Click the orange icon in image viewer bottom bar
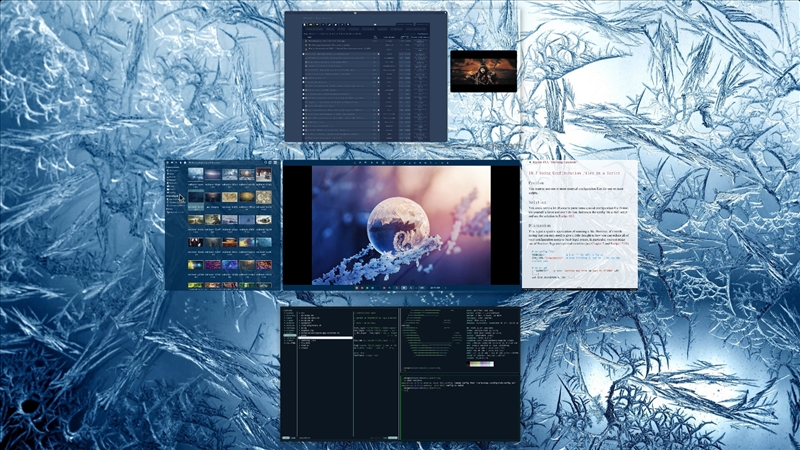This screenshot has height=450, width=800. 357,288
